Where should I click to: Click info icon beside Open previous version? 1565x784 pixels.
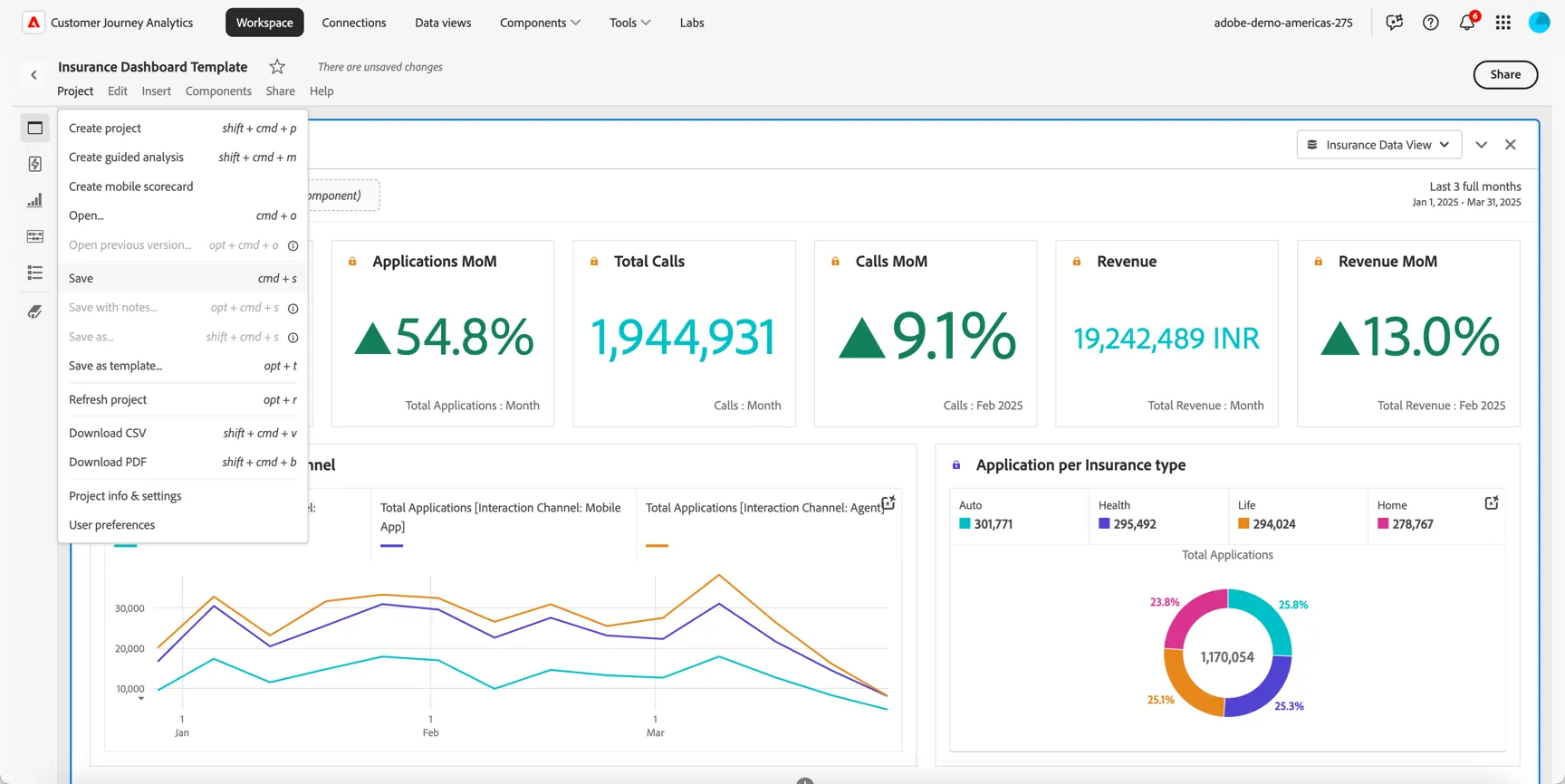[293, 245]
